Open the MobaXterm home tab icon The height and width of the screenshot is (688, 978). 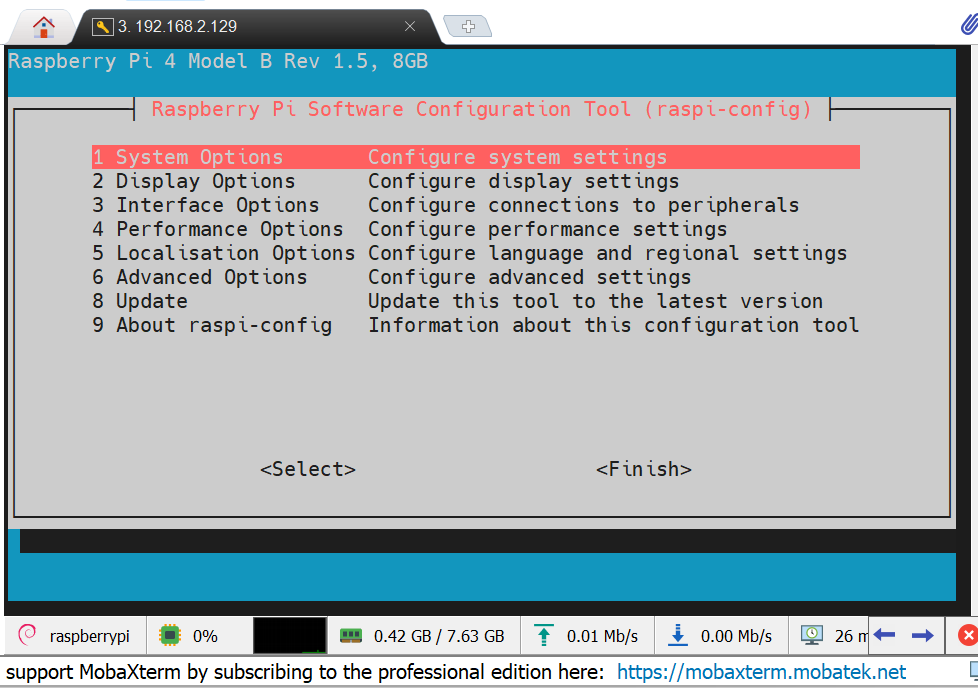(x=44, y=27)
